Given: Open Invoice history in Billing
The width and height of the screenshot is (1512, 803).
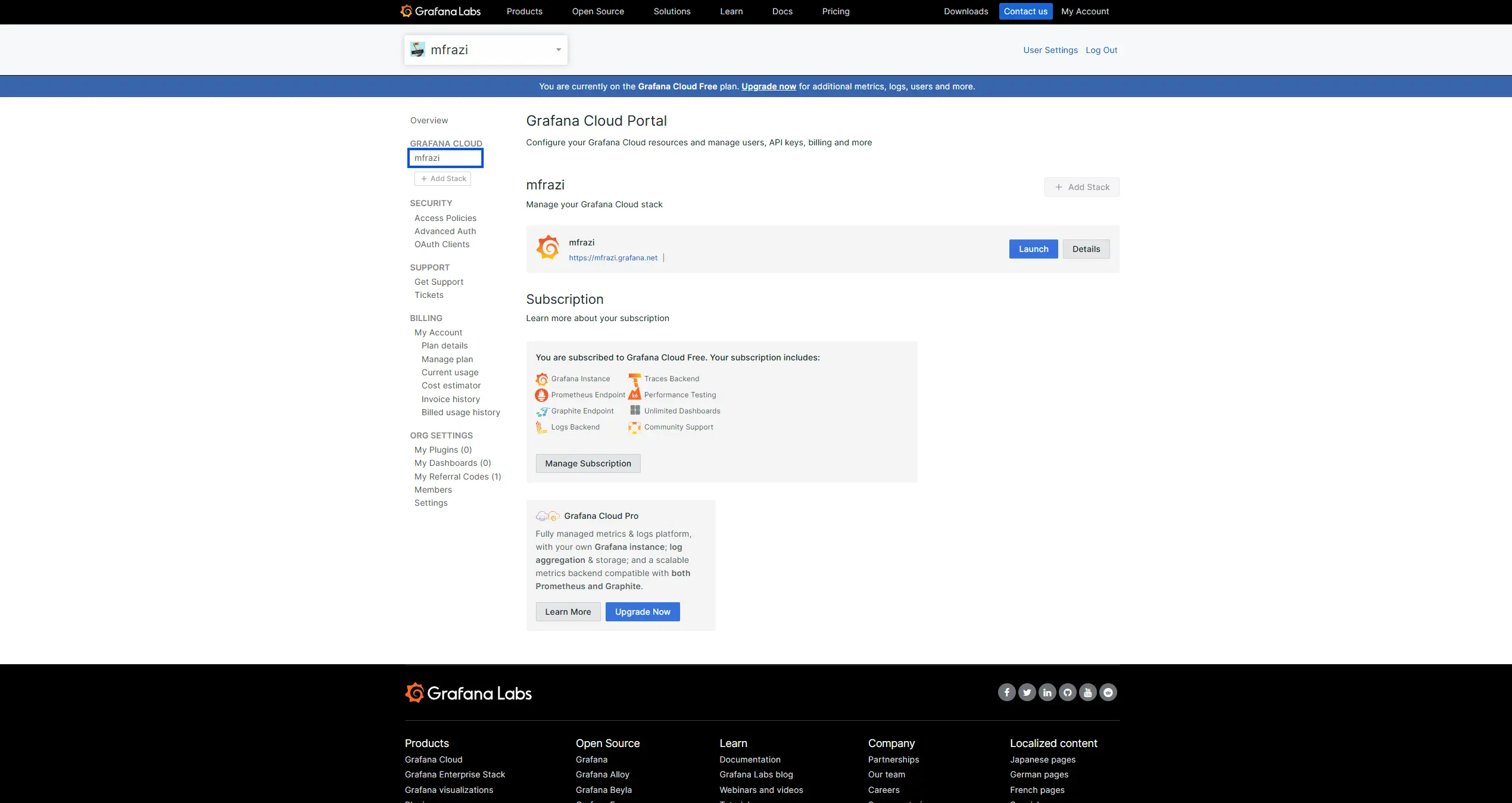Looking at the screenshot, I should point(450,399).
